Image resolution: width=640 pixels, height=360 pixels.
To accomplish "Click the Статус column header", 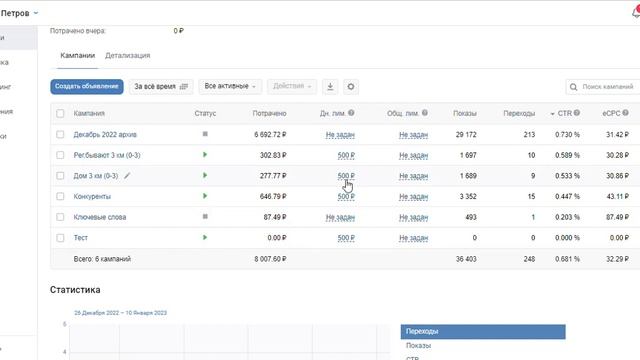I will pyautogui.click(x=205, y=113).
